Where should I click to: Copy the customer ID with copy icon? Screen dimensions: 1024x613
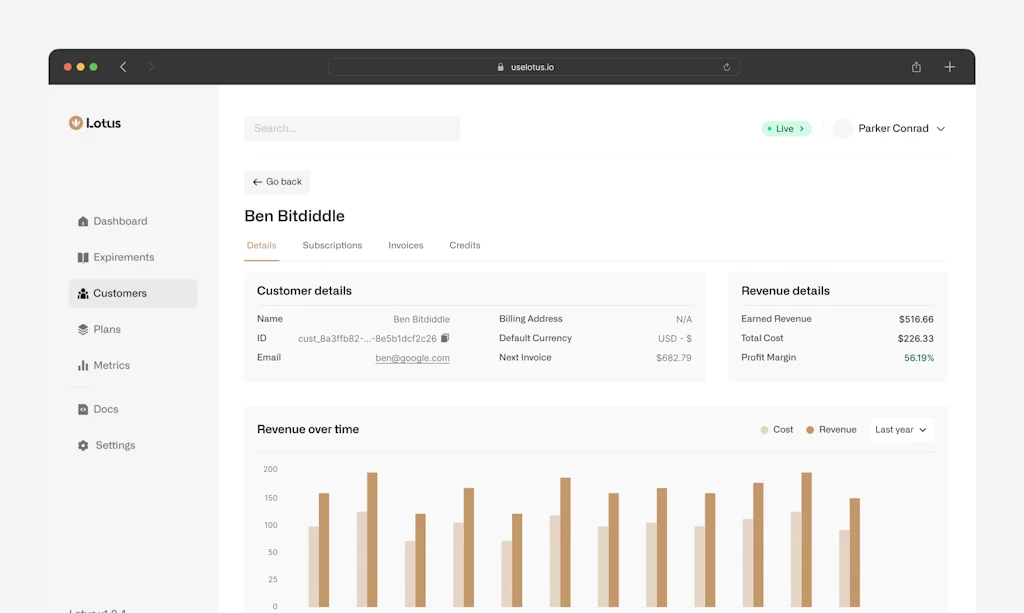click(x=445, y=338)
